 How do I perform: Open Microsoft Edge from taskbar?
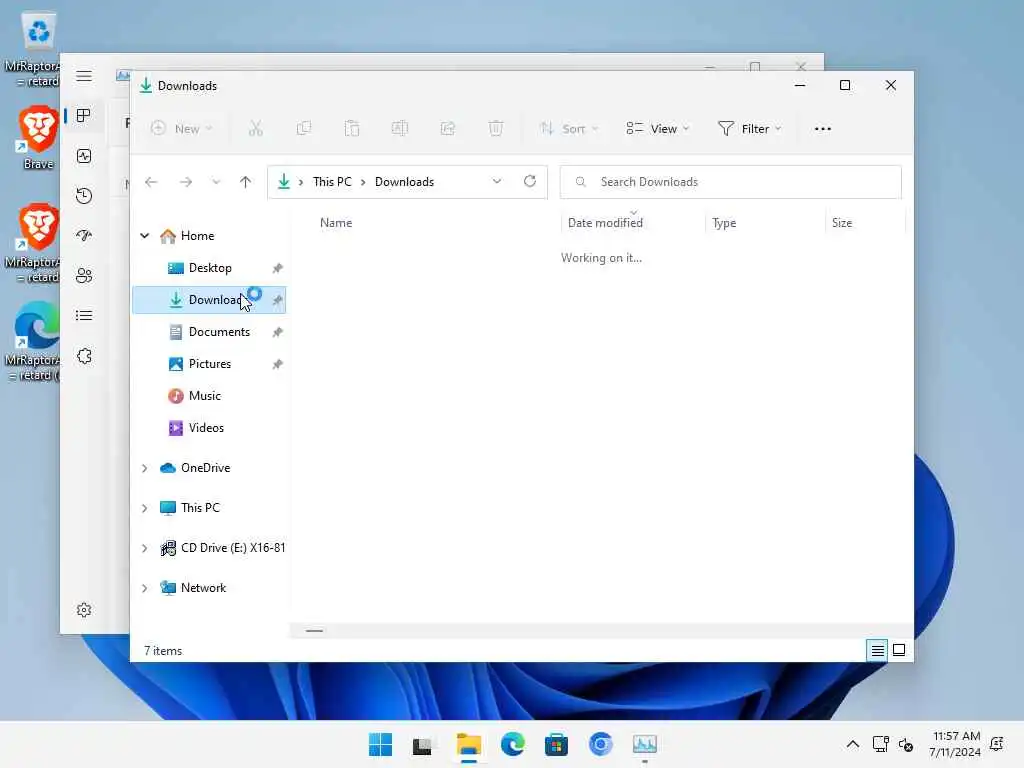[513, 744]
